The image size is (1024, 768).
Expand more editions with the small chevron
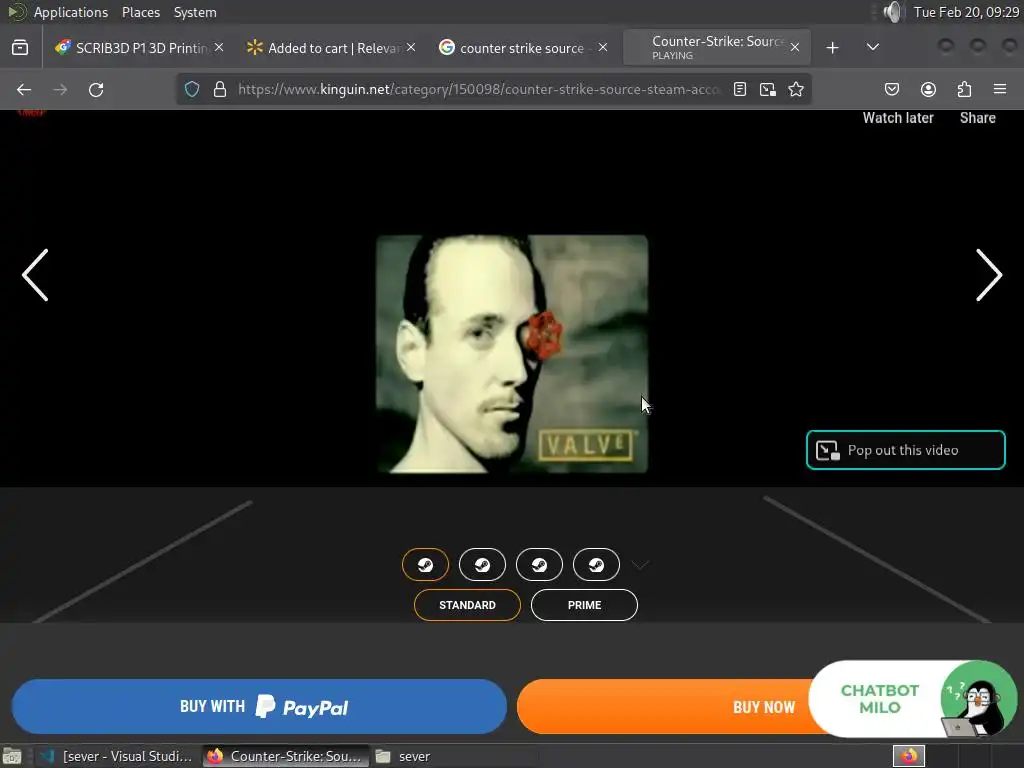[640, 564]
